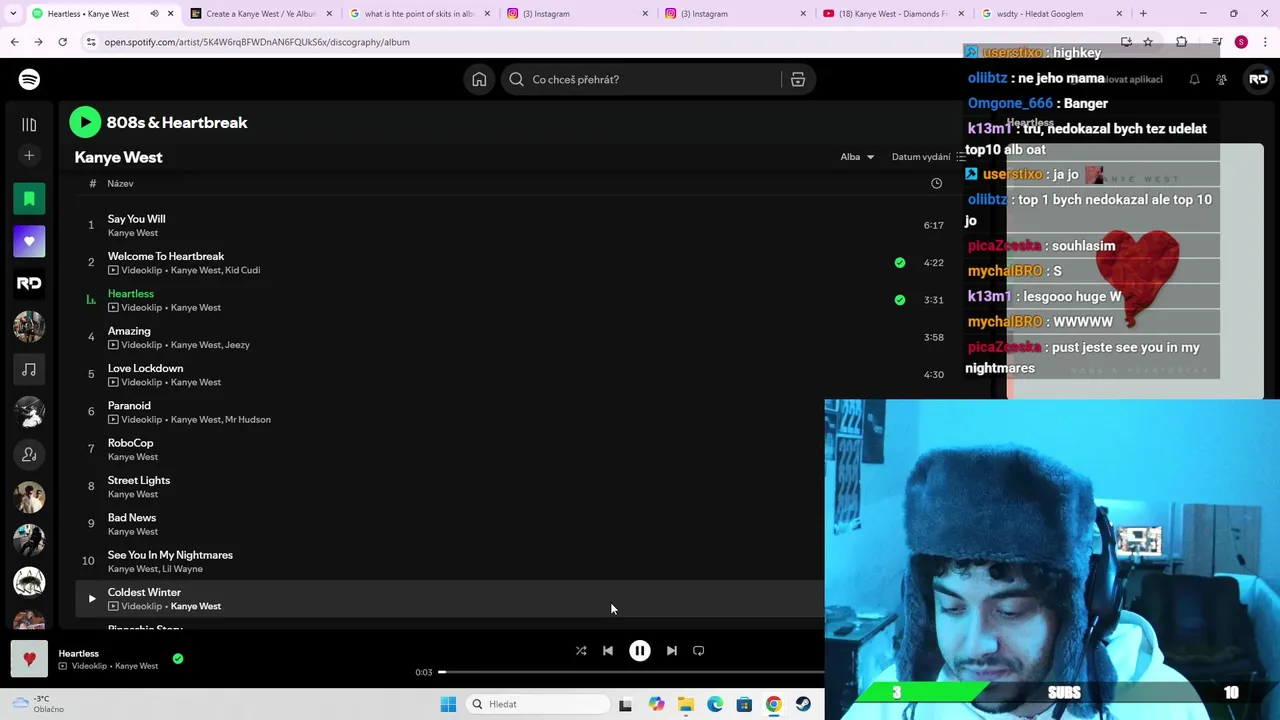Viewport: 1280px width, 720px height.
Task: Skip to previous track
Action: click(608, 651)
